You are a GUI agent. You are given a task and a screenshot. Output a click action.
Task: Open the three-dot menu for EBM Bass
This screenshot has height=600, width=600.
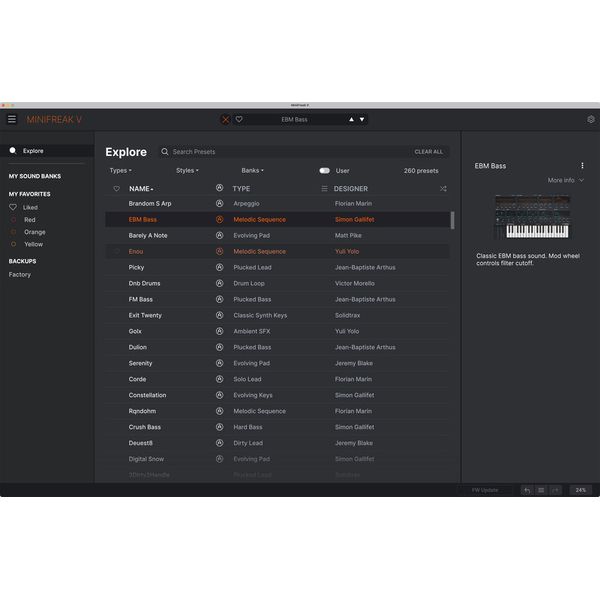pos(582,166)
